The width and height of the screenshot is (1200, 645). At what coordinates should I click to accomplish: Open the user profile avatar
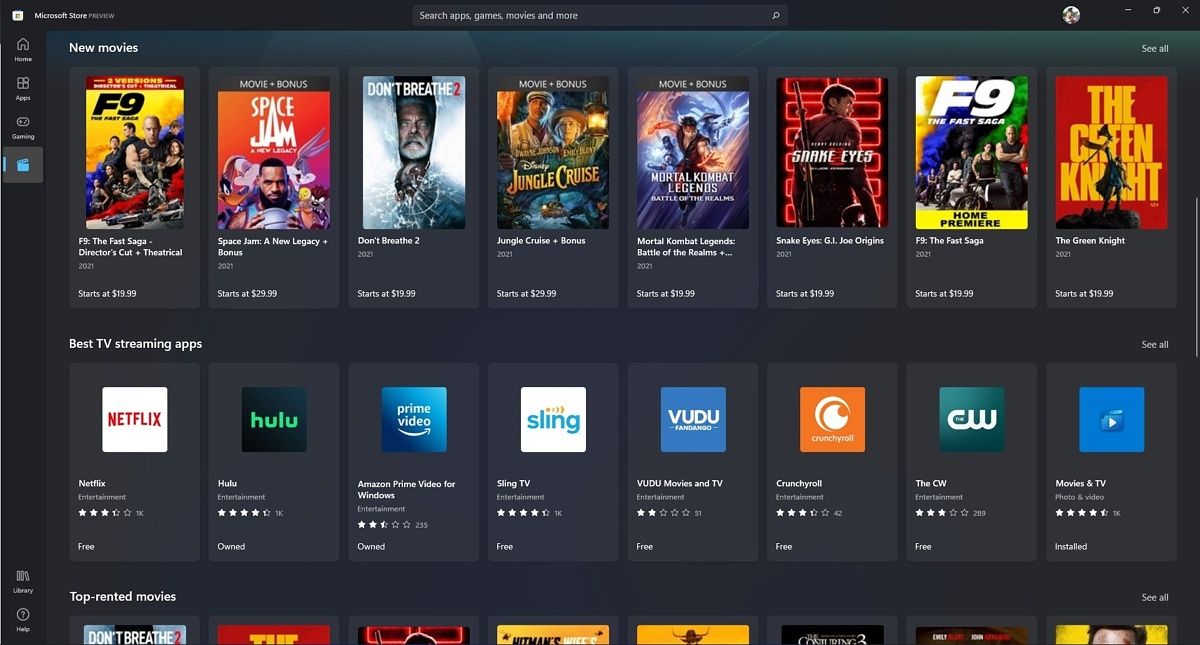(1071, 15)
